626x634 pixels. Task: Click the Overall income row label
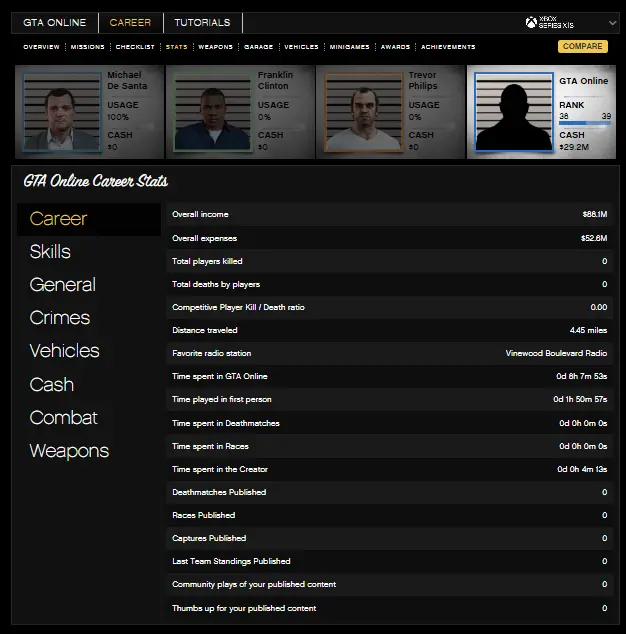click(x=200, y=214)
